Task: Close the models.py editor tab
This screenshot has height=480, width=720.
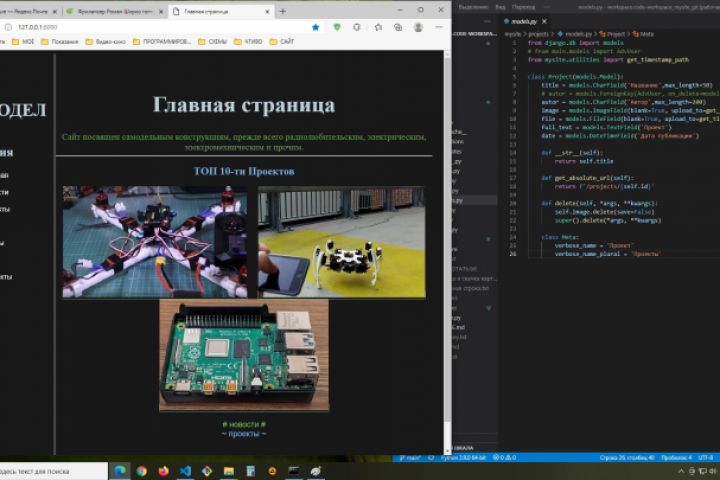Action: coord(544,21)
